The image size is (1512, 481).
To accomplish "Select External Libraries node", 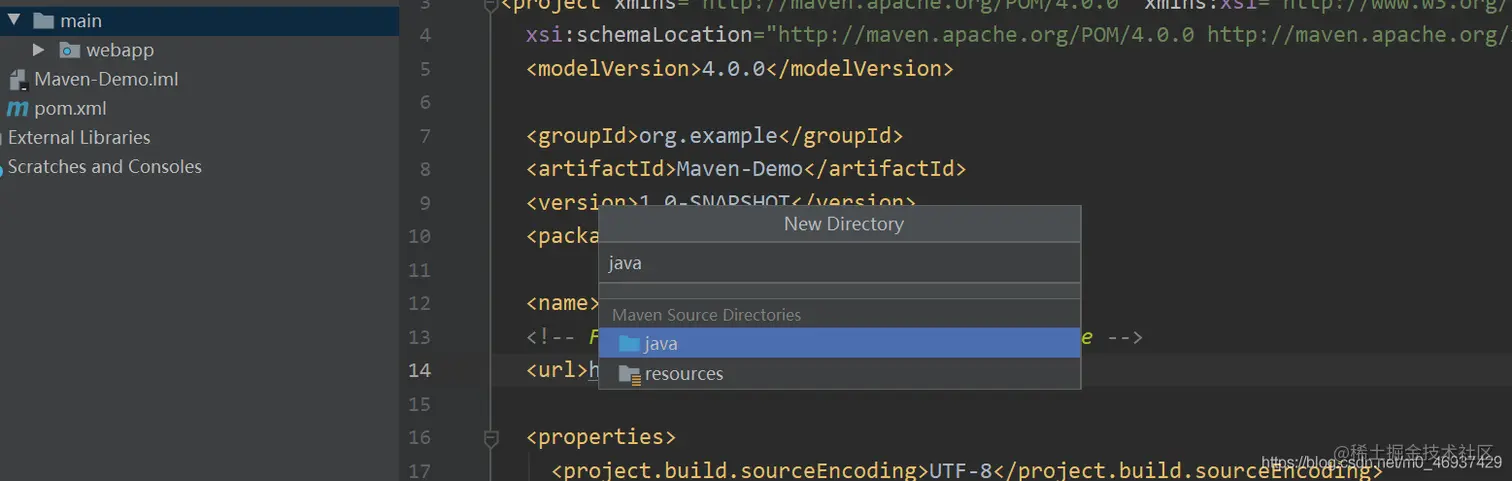I will [79, 138].
